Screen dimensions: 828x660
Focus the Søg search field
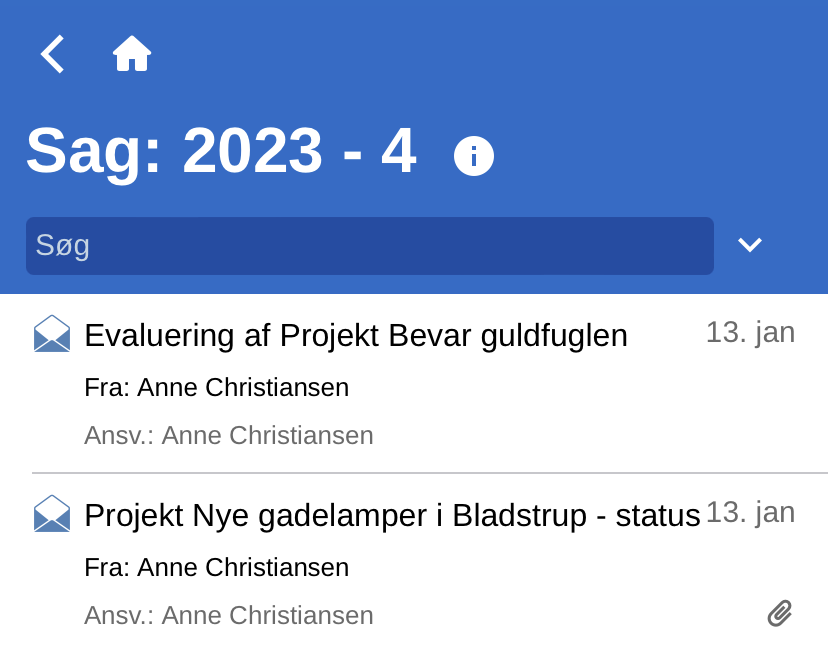370,245
